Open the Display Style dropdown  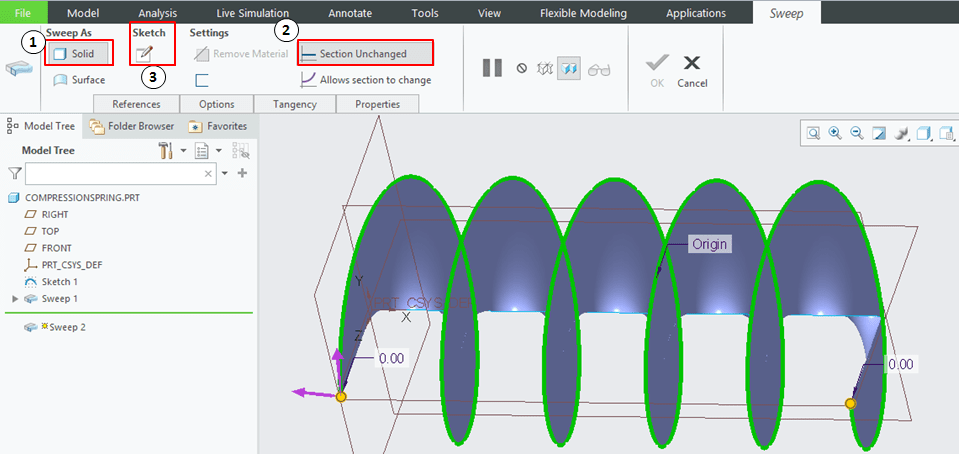(x=925, y=133)
